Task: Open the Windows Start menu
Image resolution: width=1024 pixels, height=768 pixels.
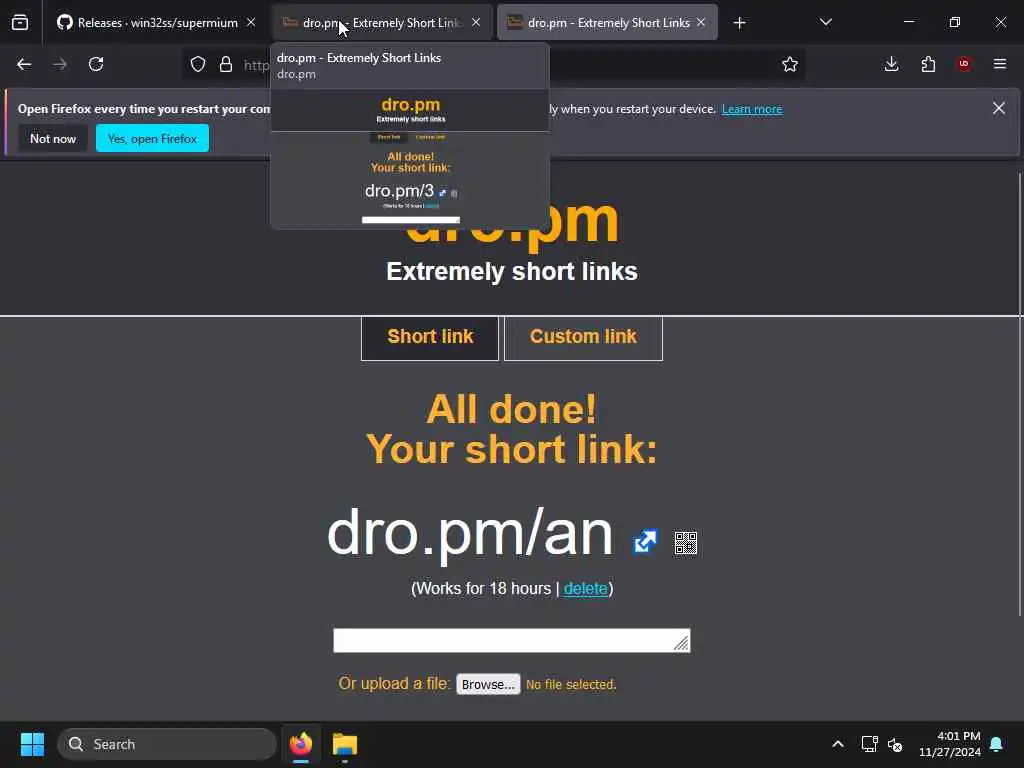Action: [x=32, y=744]
